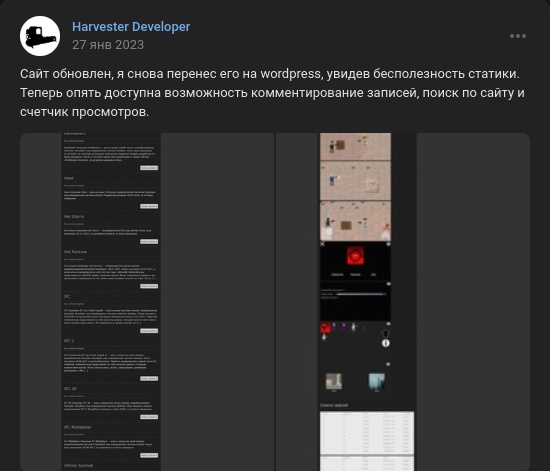This screenshot has height=471, width=550.
Task: Open the grey room thumbnail in right screenshot
Action: tap(334, 382)
